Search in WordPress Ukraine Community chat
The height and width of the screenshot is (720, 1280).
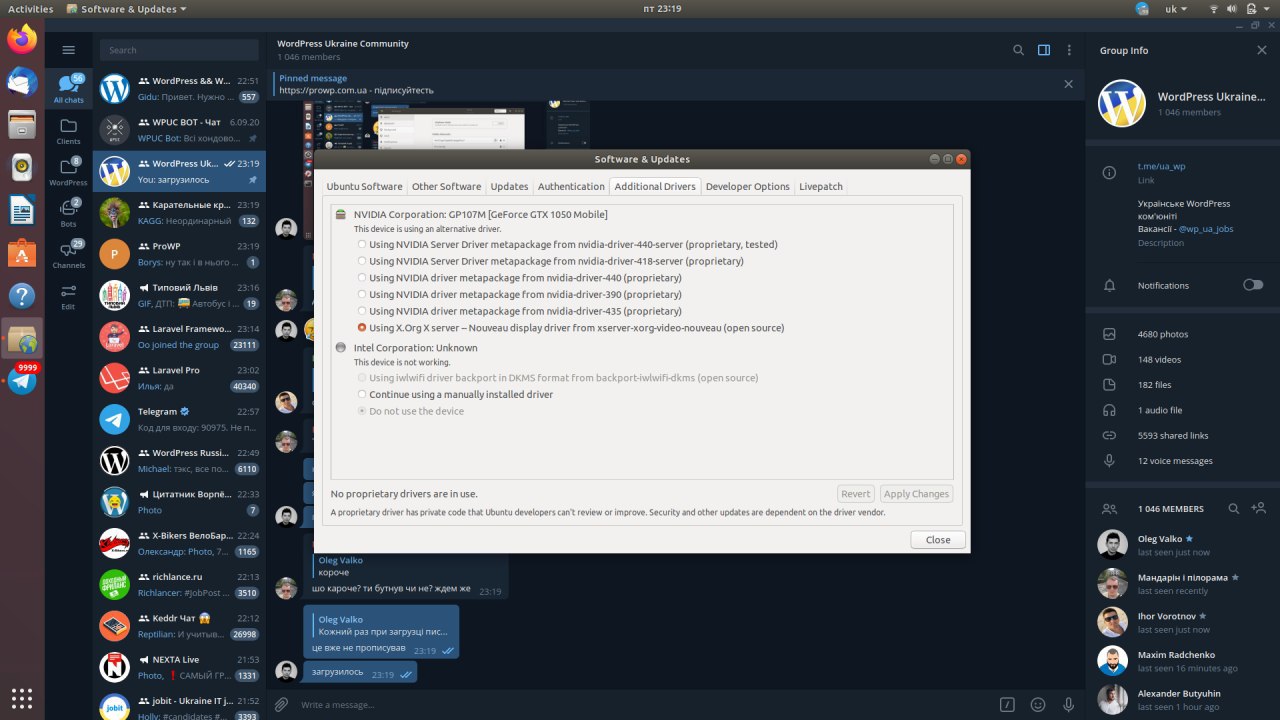(x=1018, y=50)
